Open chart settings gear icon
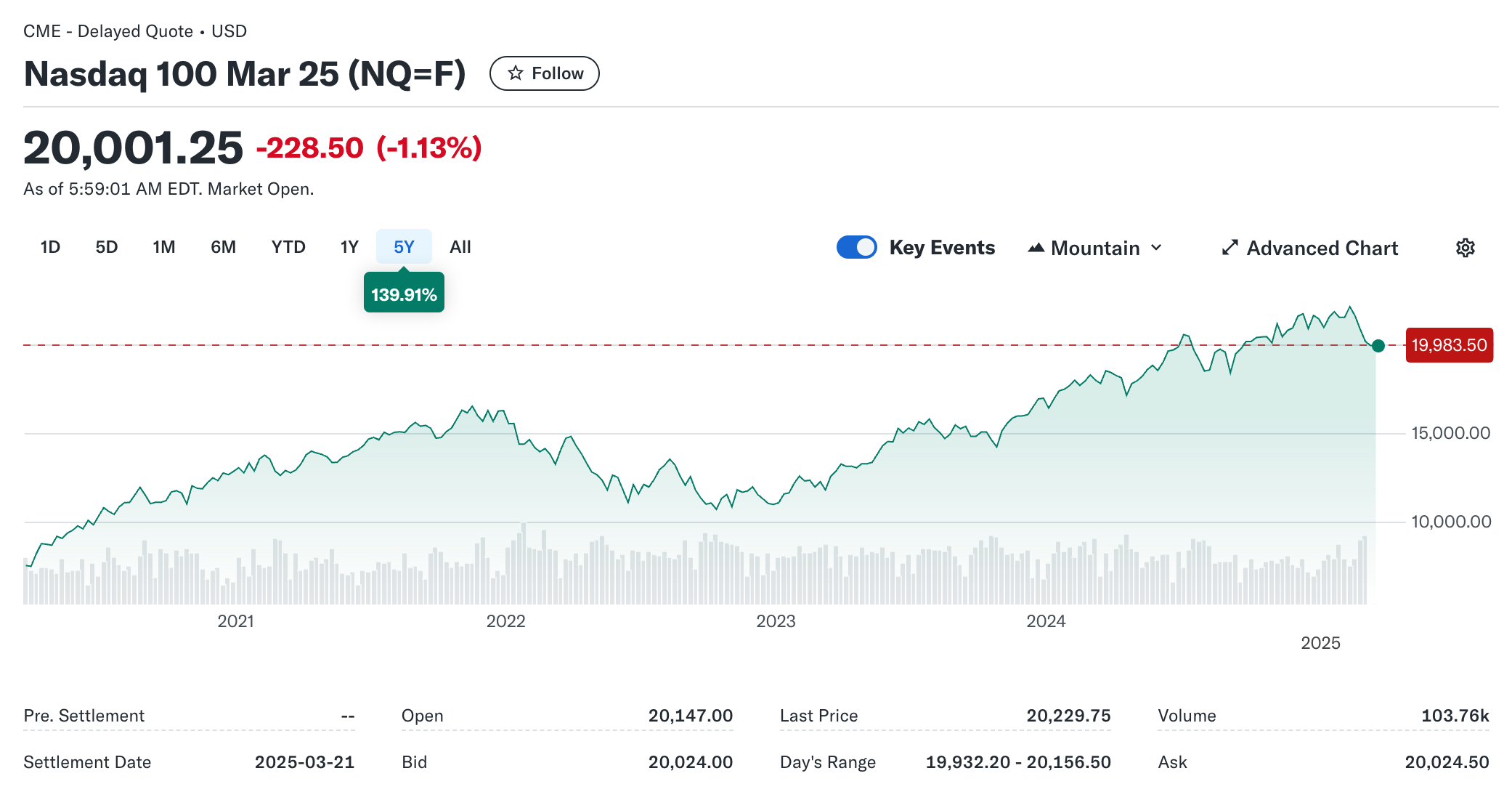Viewport: 1512px width, 792px height. pyautogui.click(x=1465, y=248)
